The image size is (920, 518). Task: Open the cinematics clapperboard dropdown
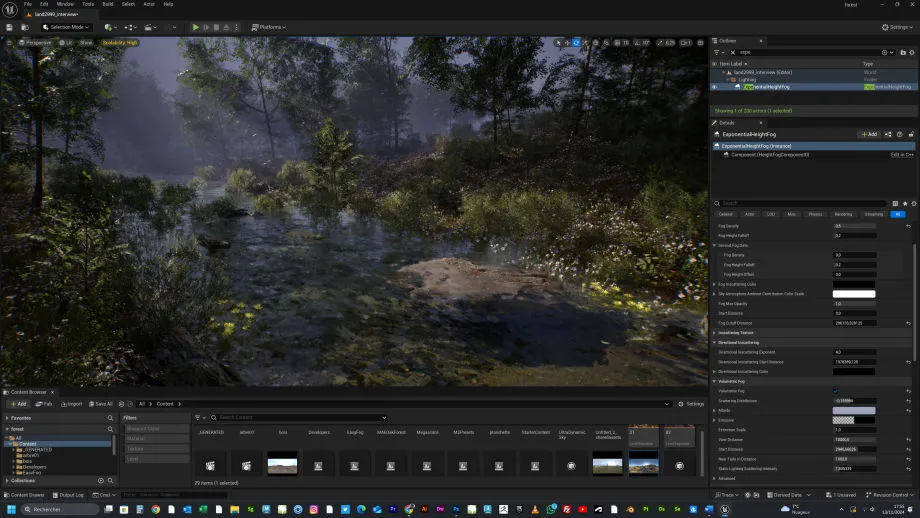coord(150,27)
